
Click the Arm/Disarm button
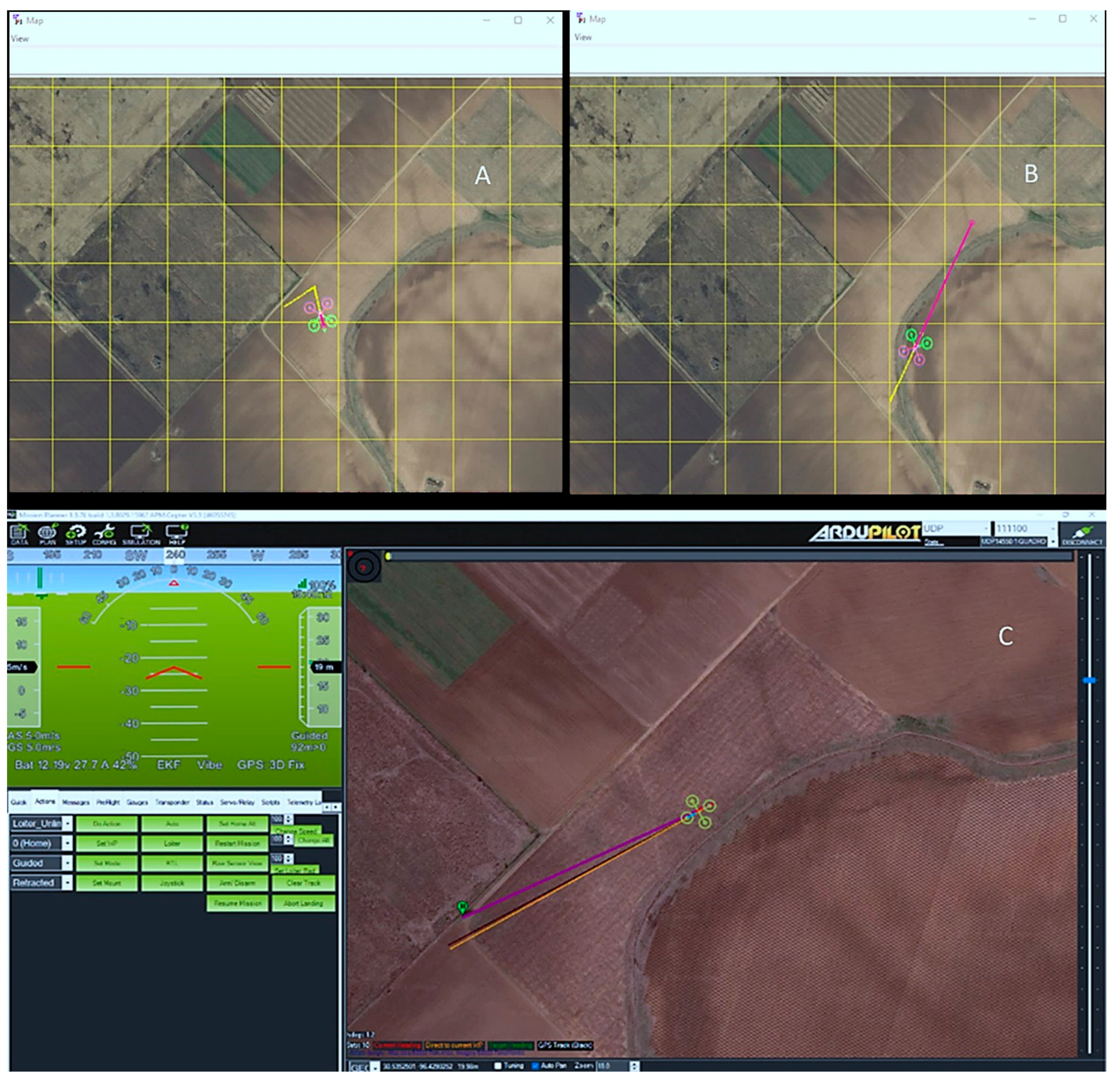coord(237,883)
